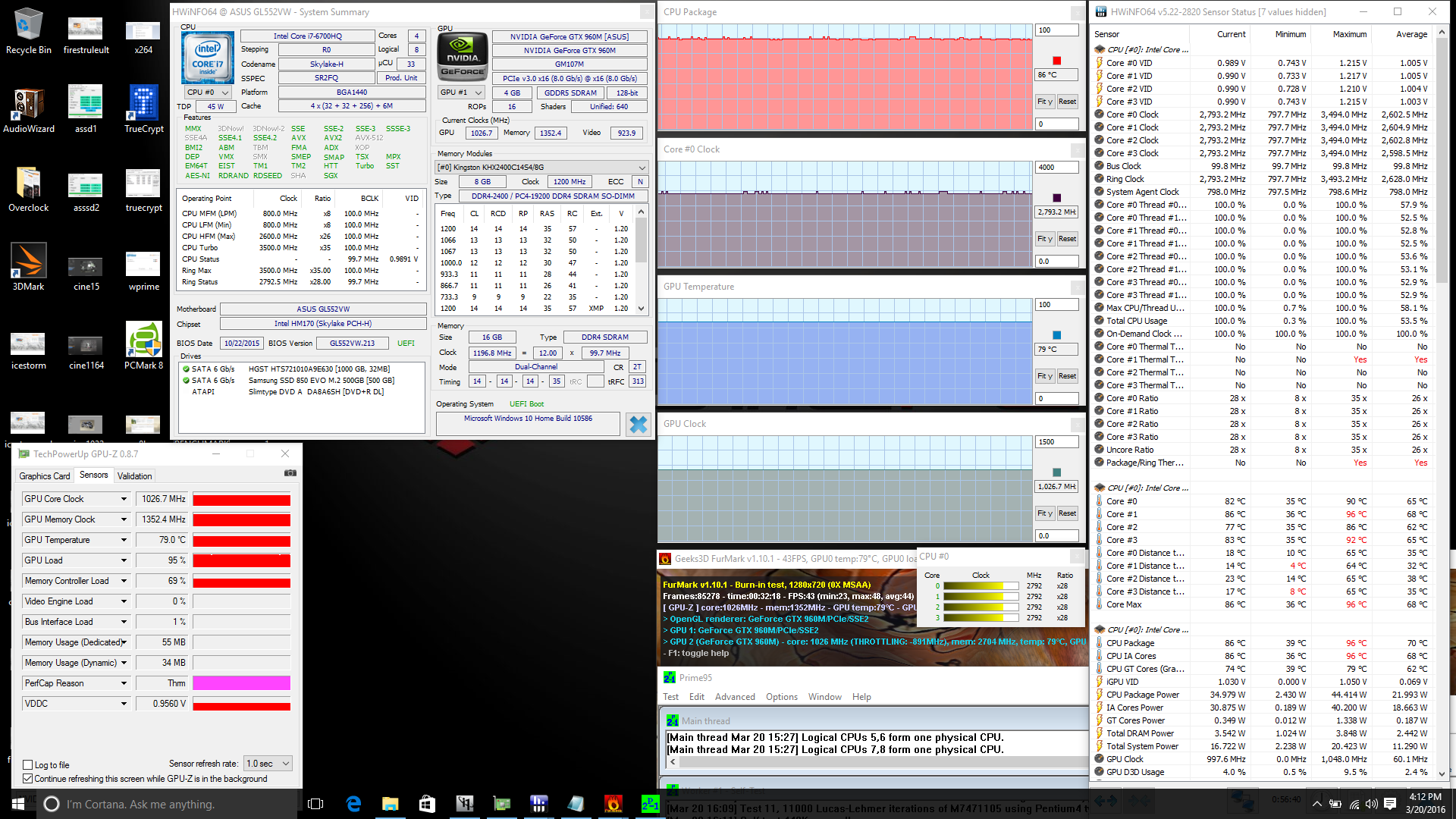Open the firestruleult image thumbnail on desktop
This screenshot has width=1456, height=819.
tap(86, 31)
